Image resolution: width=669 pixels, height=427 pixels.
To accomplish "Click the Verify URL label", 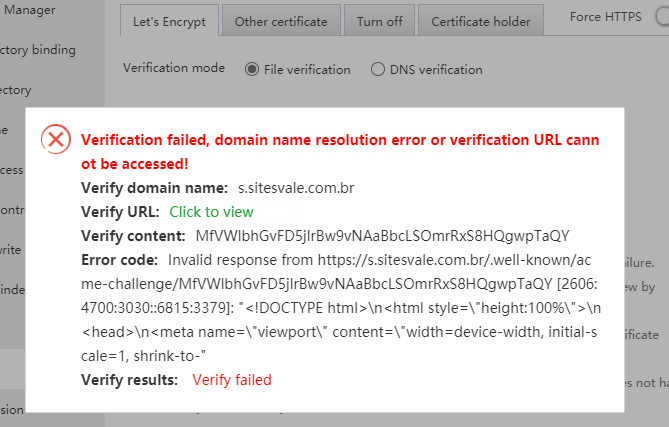I will click(x=119, y=212).
